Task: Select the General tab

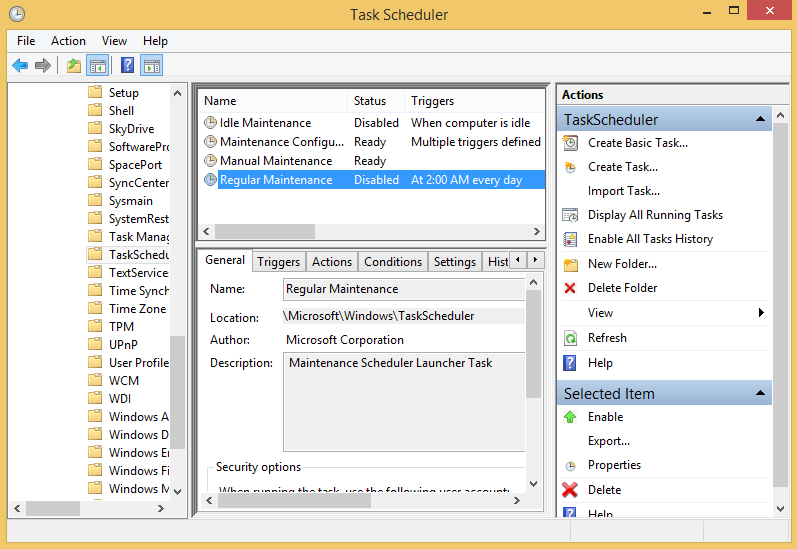Action: [225, 260]
